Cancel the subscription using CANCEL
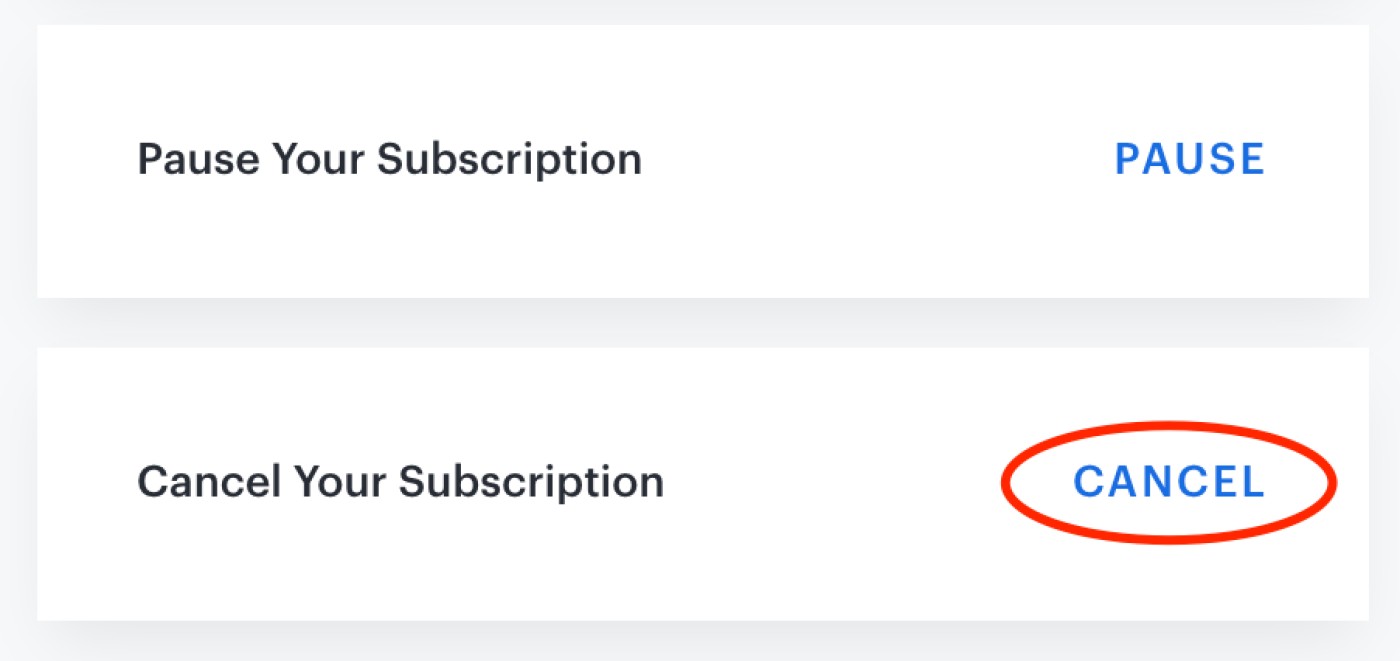The height and width of the screenshot is (661, 1400). [x=1169, y=482]
